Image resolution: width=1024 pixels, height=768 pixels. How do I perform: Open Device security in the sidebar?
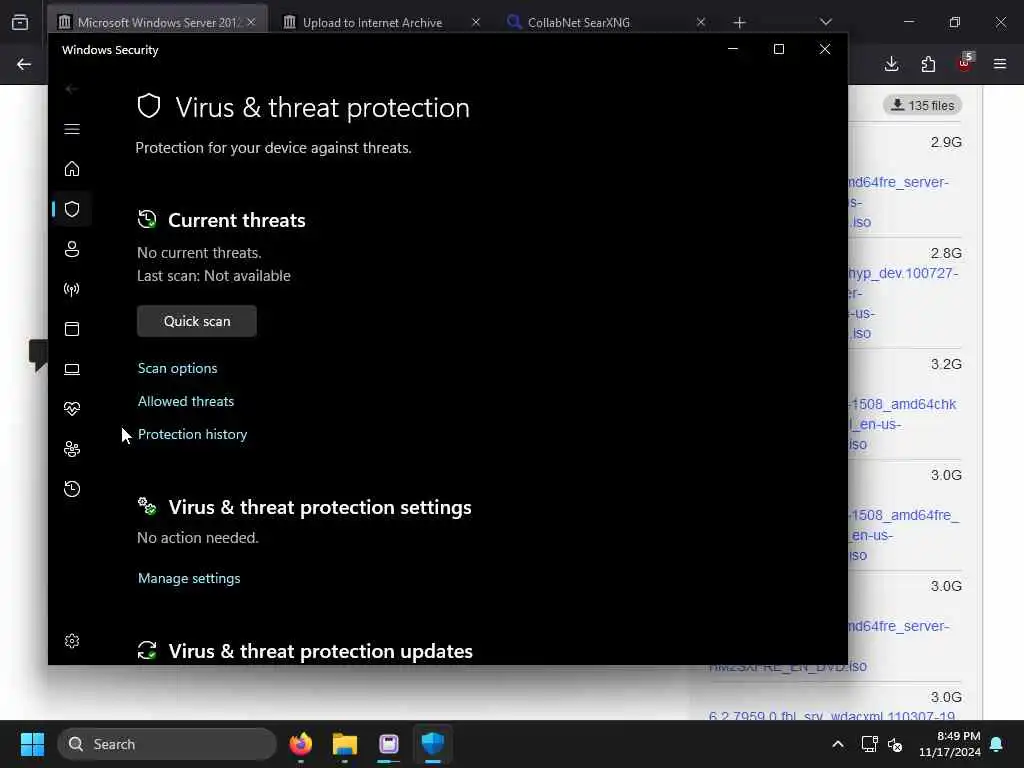coord(72,370)
